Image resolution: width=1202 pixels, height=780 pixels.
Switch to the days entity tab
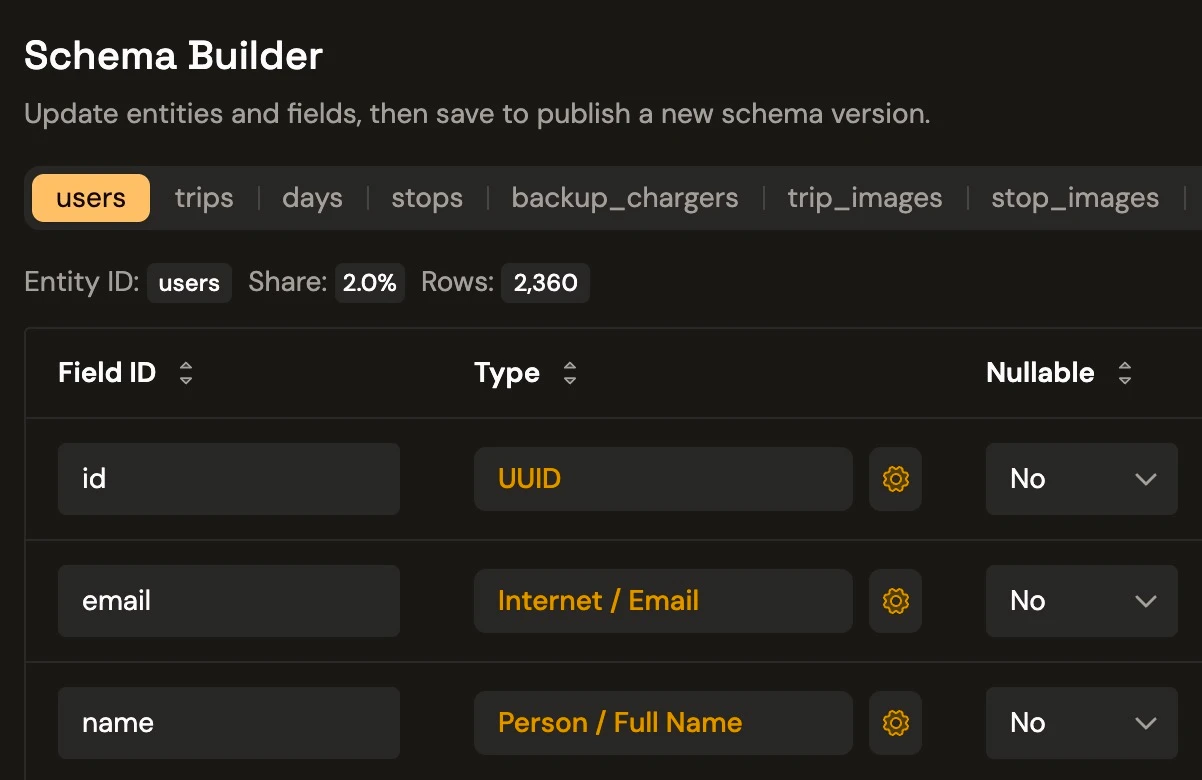(x=311, y=197)
